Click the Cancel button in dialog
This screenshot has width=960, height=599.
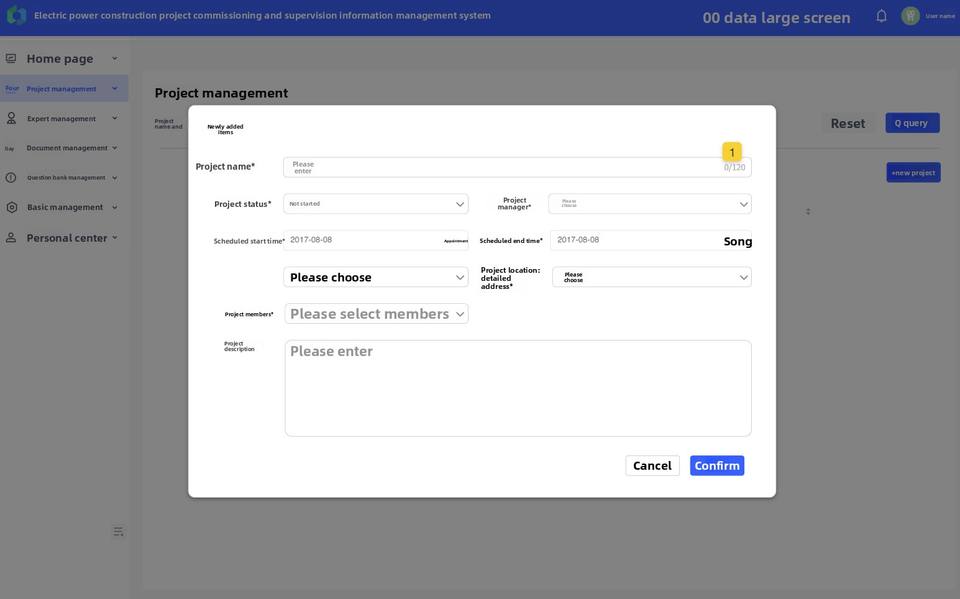point(652,465)
